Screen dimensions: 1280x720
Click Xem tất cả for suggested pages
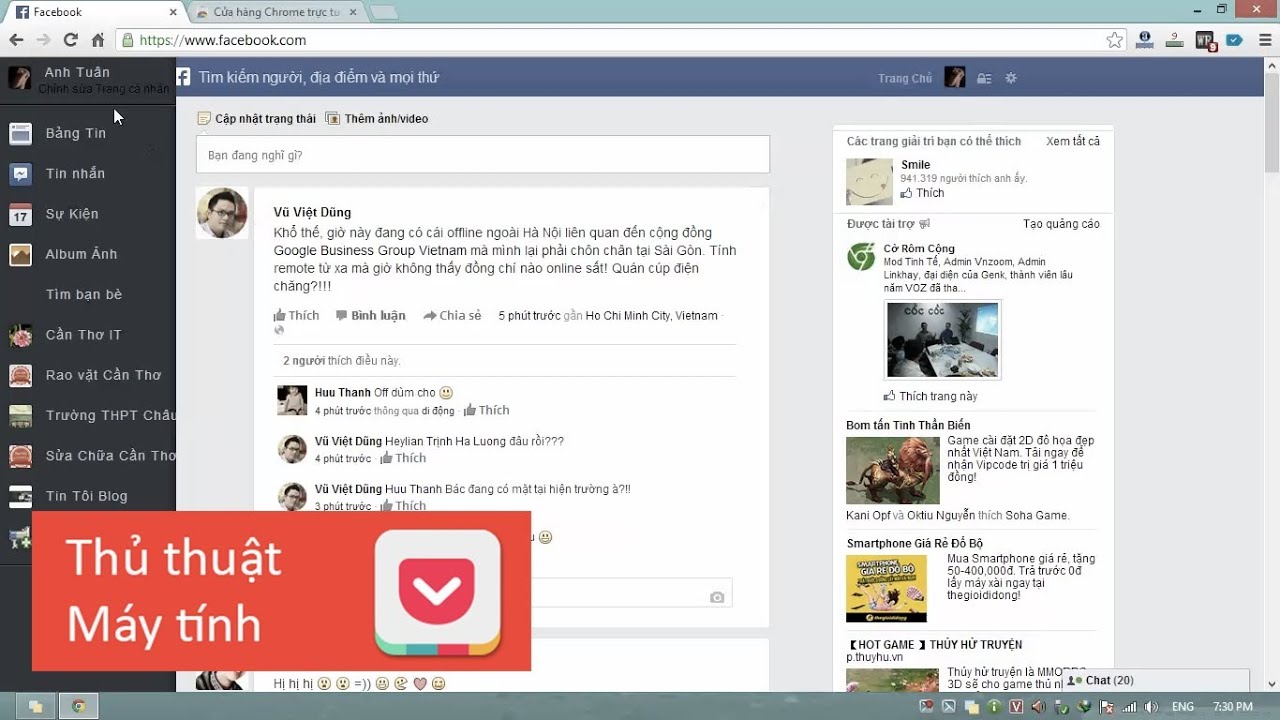[x=1073, y=141]
